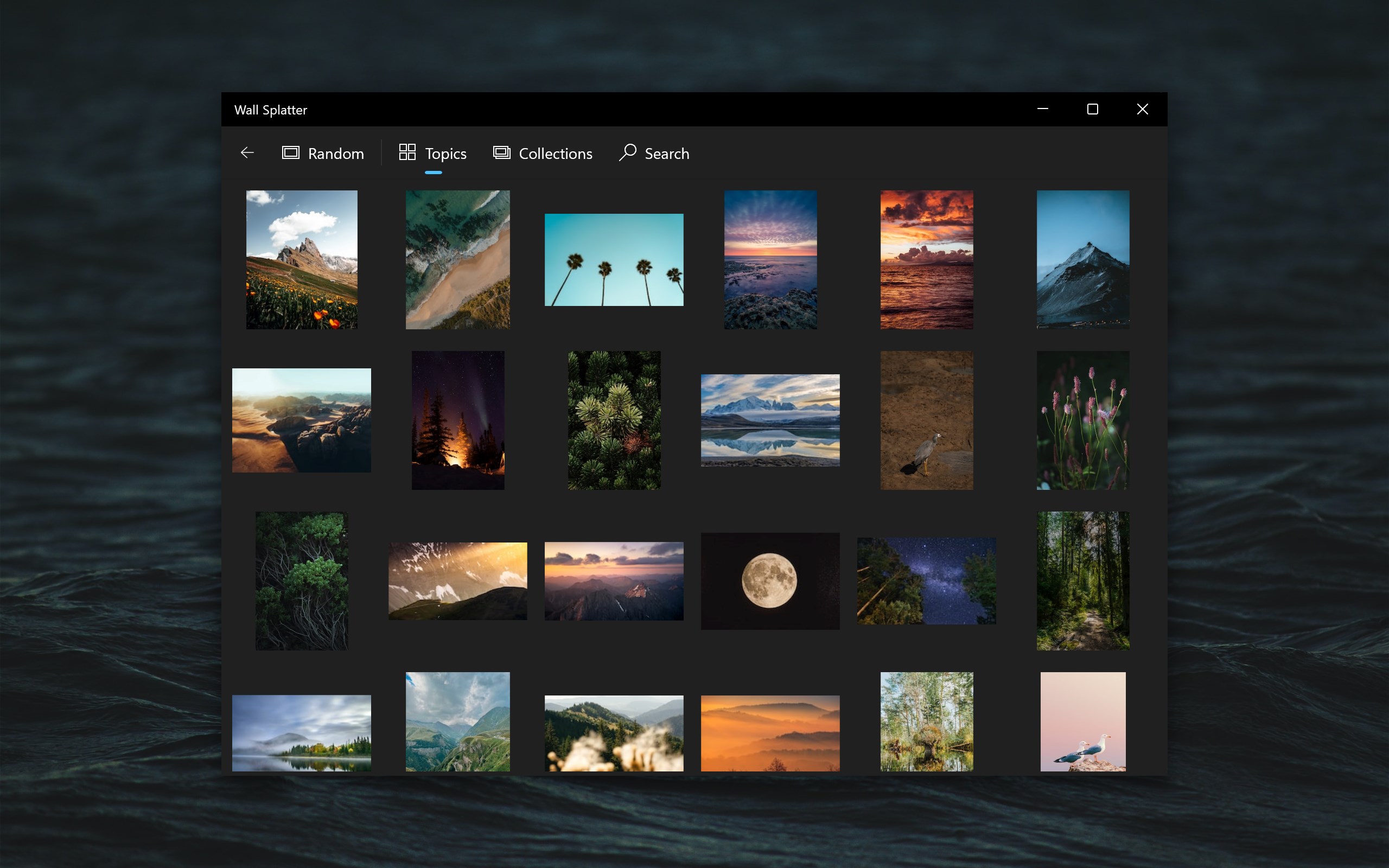This screenshot has height=868, width=1389.
Task: Choose the aerial beach coastline photo
Action: pyautogui.click(x=457, y=259)
